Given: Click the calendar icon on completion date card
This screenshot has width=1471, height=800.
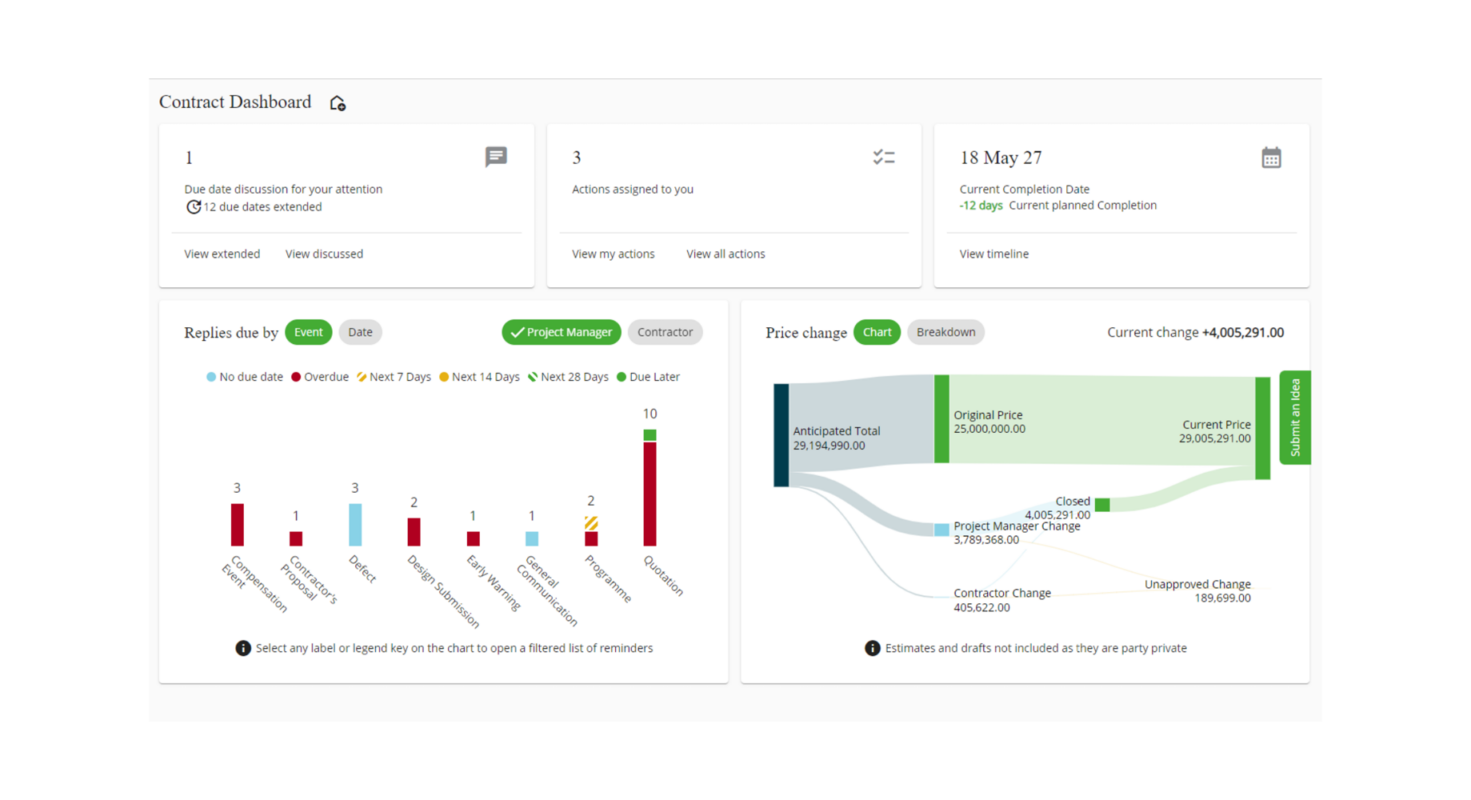Looking at the screenshot, I should click(x=1271, y=157).
